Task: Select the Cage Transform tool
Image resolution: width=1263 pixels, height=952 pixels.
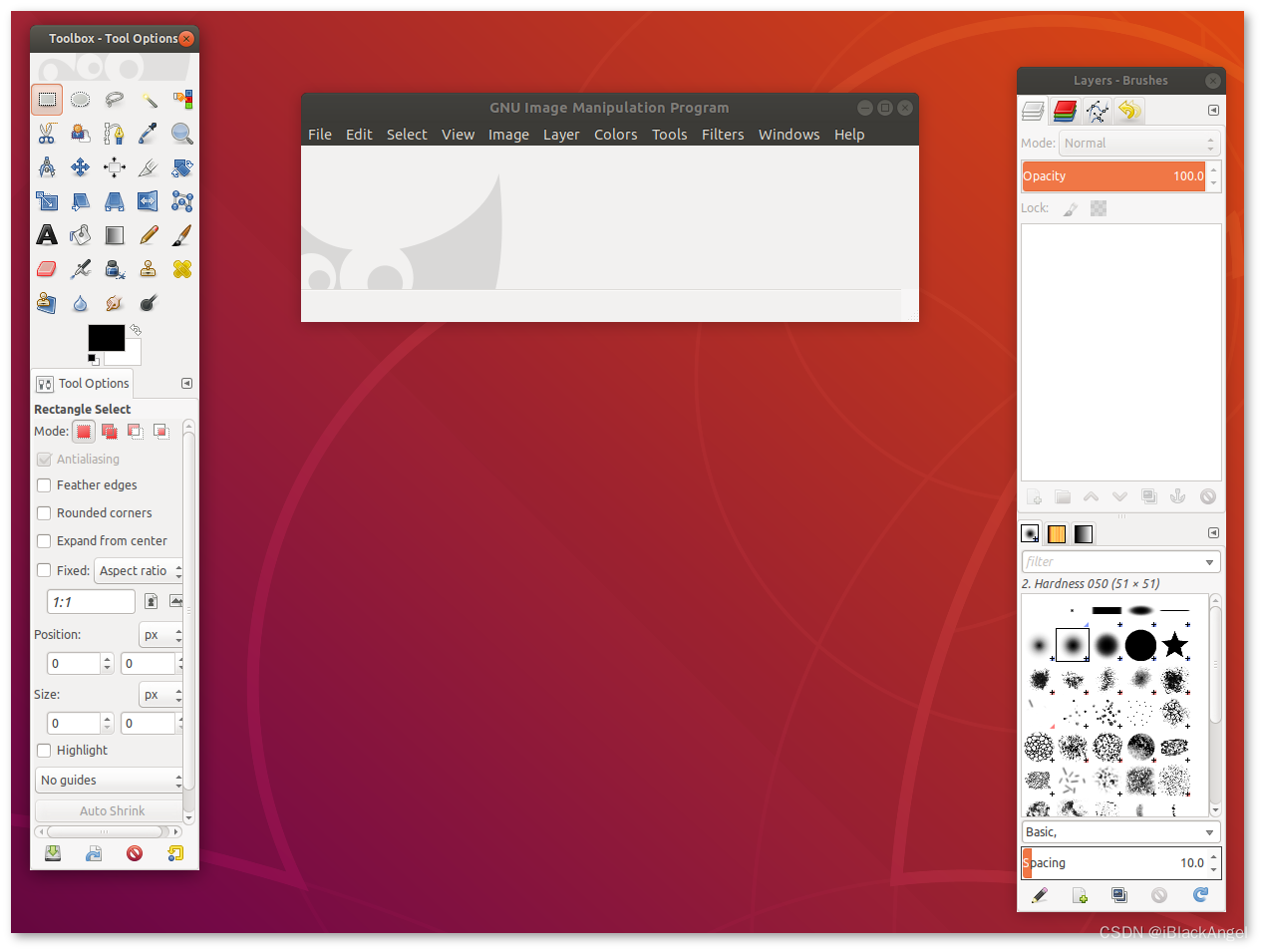Action: 182,201
